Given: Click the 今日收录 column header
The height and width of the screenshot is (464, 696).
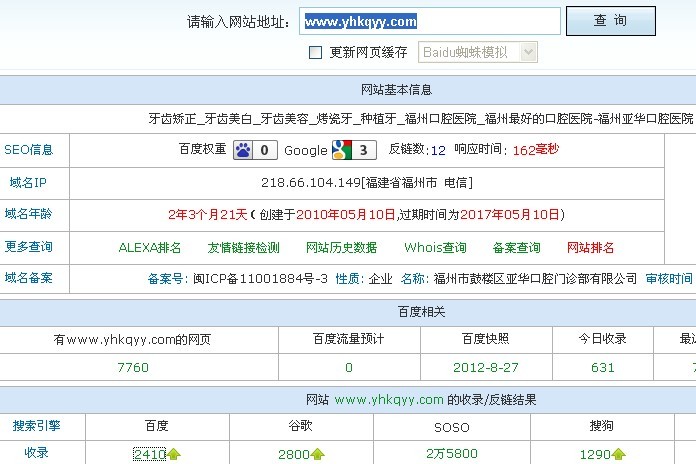Looking at the screenshot, I should pos(603,339).
